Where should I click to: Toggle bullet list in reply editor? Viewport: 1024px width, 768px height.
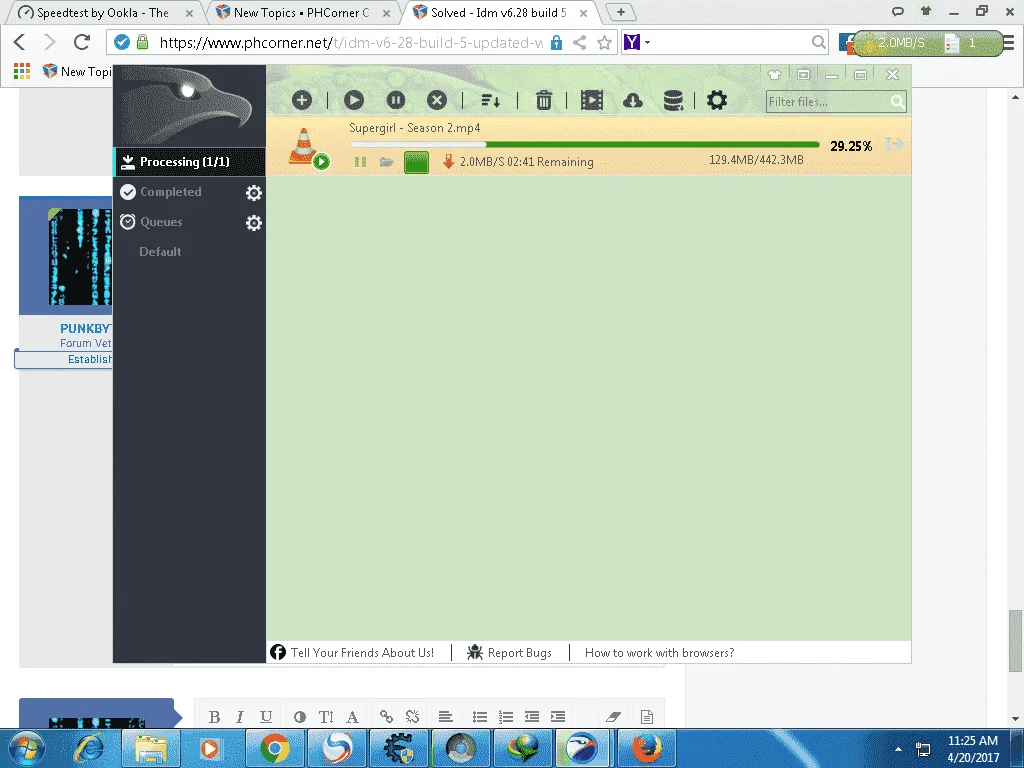480,717
